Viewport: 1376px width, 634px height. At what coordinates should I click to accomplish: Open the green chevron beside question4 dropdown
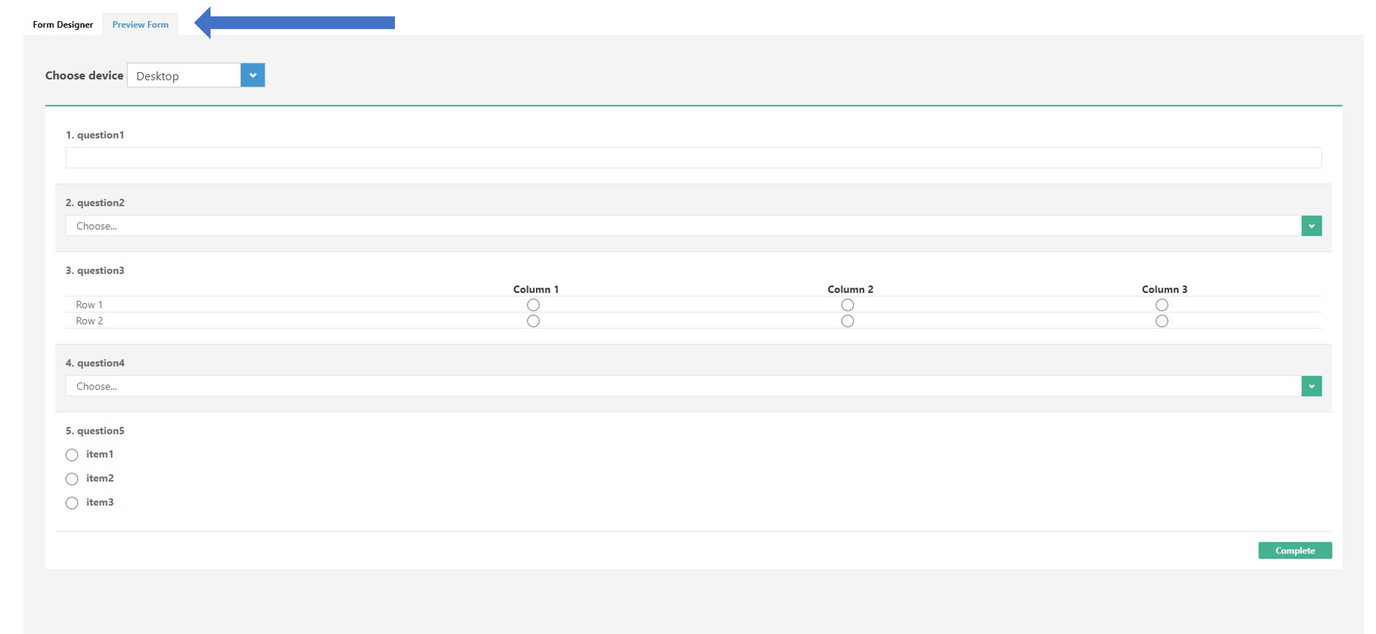1311,385
